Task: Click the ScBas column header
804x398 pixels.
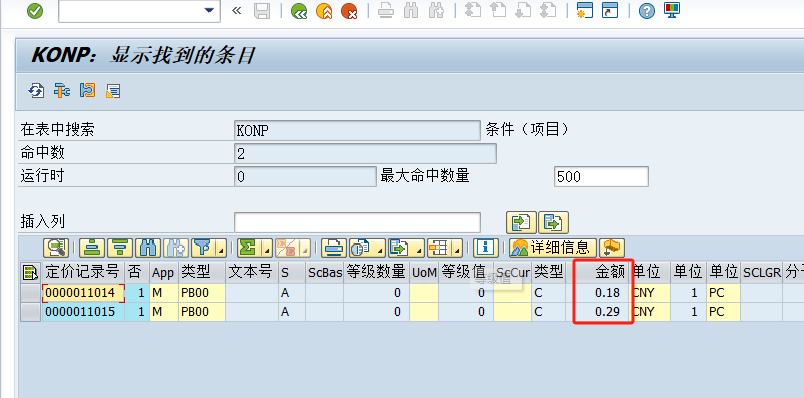Action: coord(325,272)
